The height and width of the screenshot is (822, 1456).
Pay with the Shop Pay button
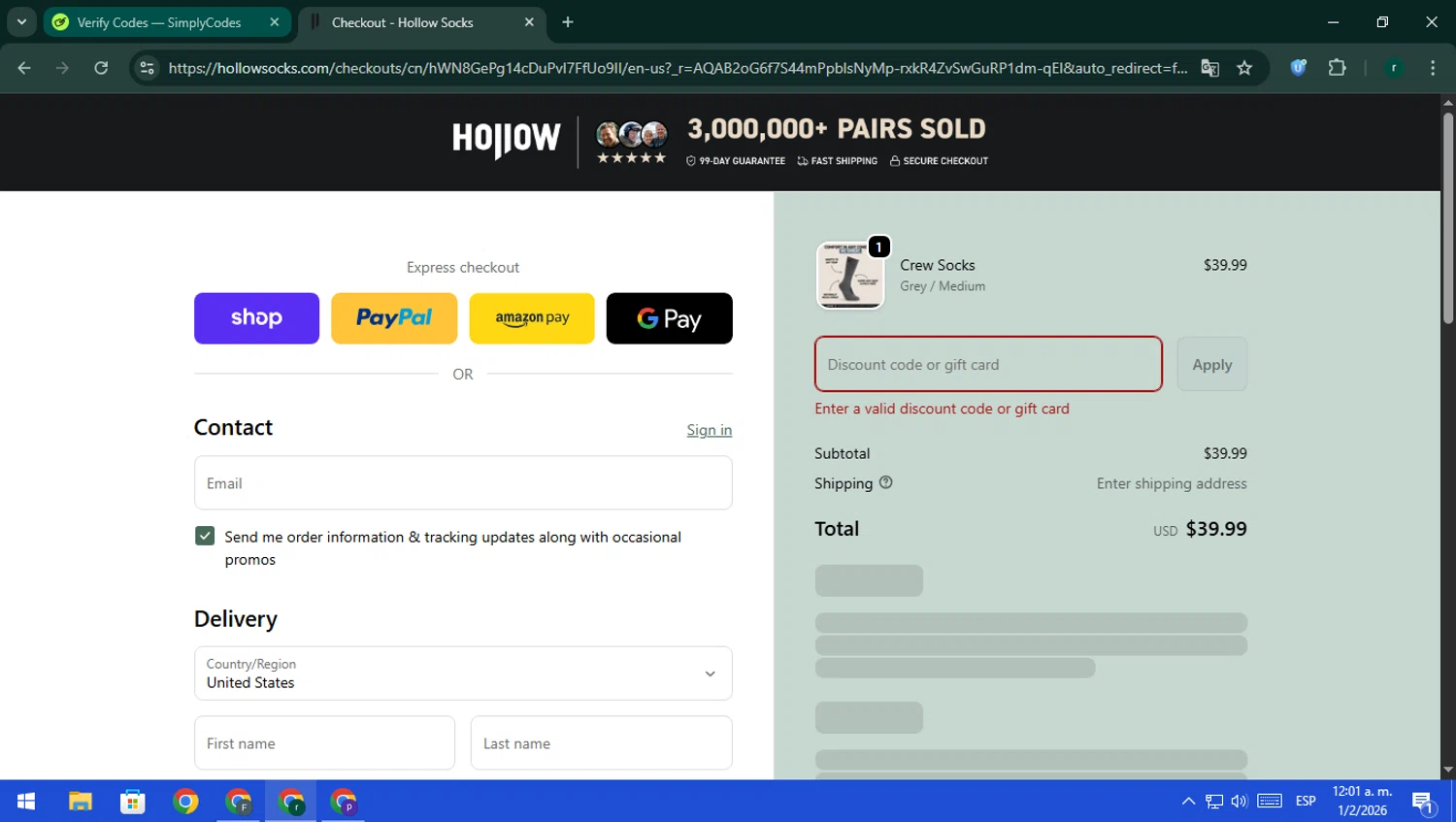pos(256,318)
